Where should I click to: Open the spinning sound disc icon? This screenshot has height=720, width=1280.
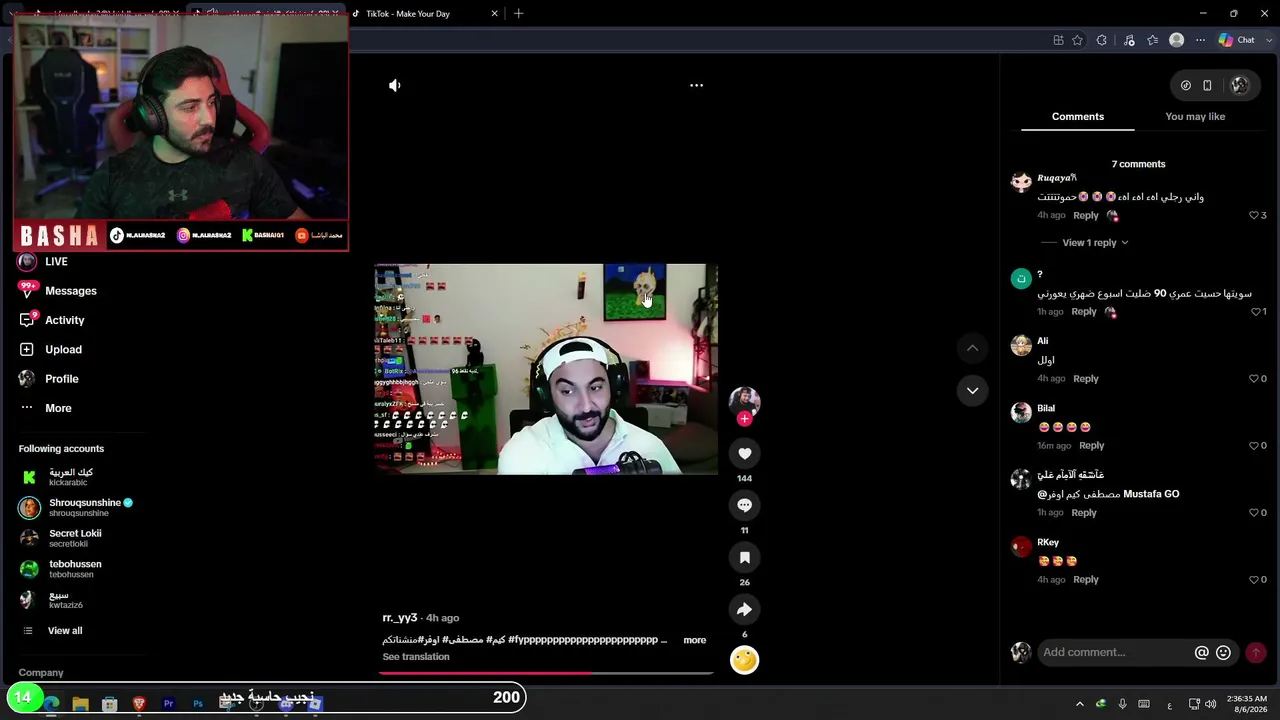744,660
